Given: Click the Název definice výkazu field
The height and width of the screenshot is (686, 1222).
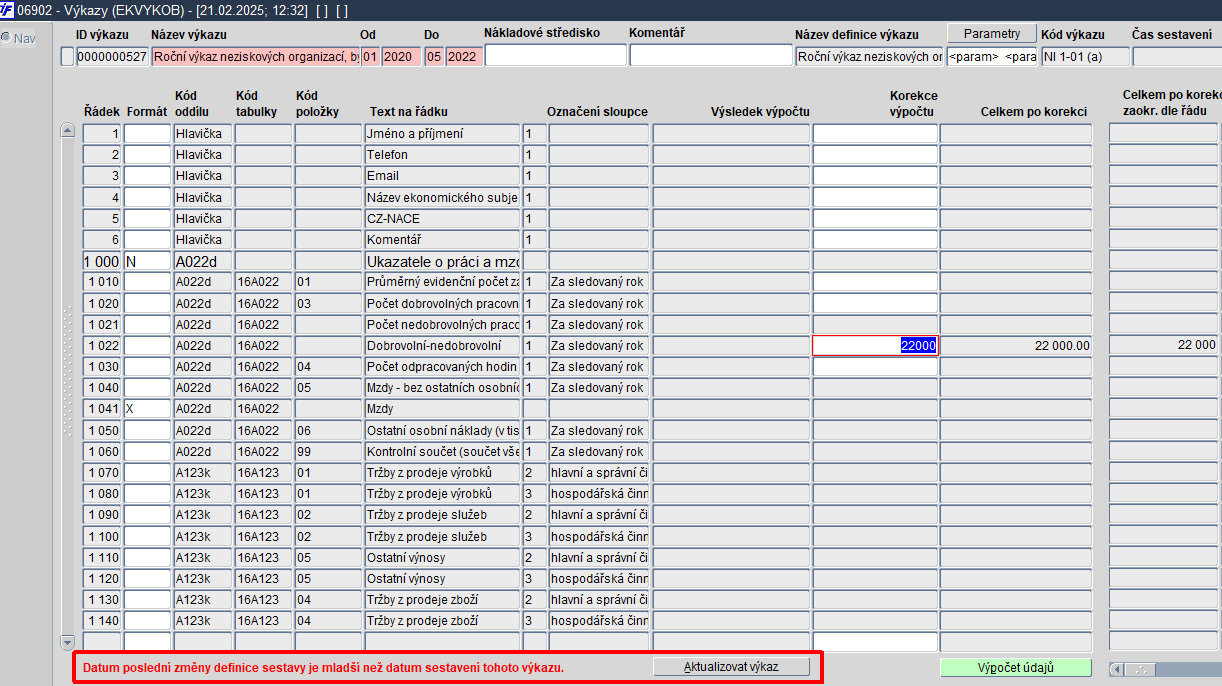Looking at the screenshot, I should tap(869, 57).
